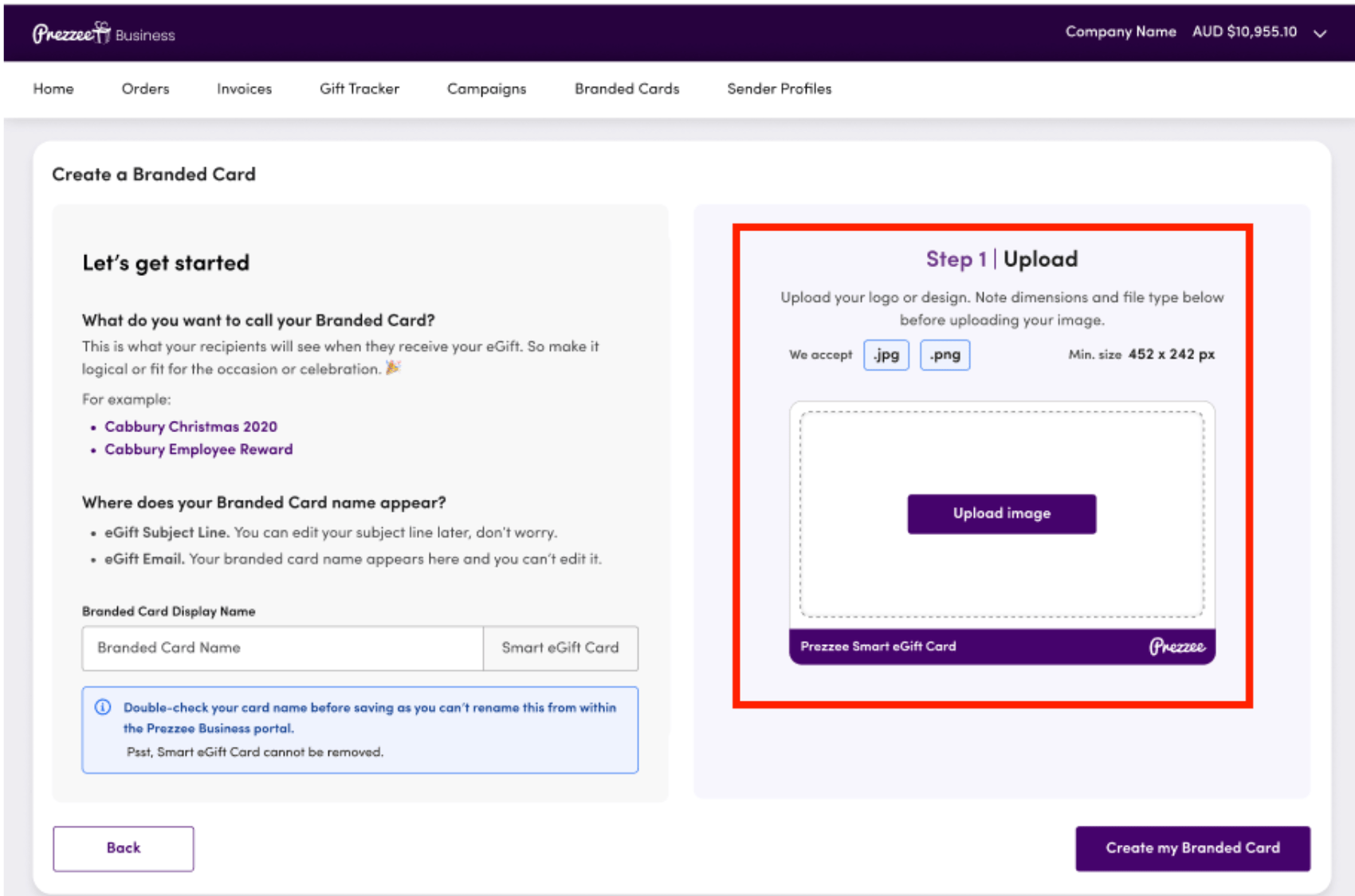Select the .png file type chip
Image resolution: width=1355 pixels, height=896 pixels.
[x=945, y=354]
